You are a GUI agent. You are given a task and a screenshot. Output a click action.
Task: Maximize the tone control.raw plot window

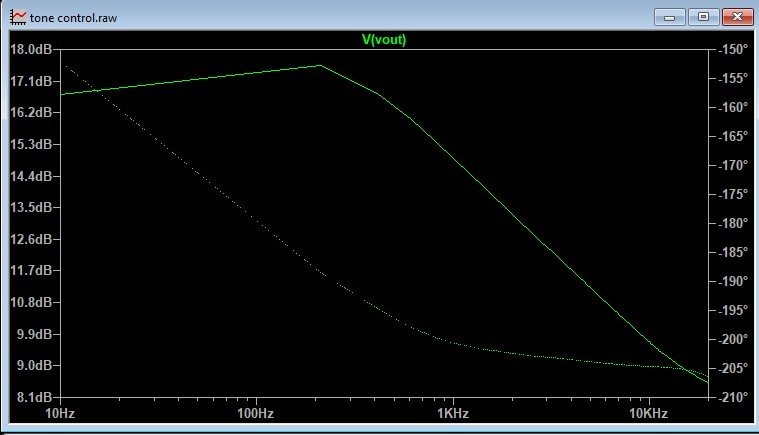click(703, 17)
